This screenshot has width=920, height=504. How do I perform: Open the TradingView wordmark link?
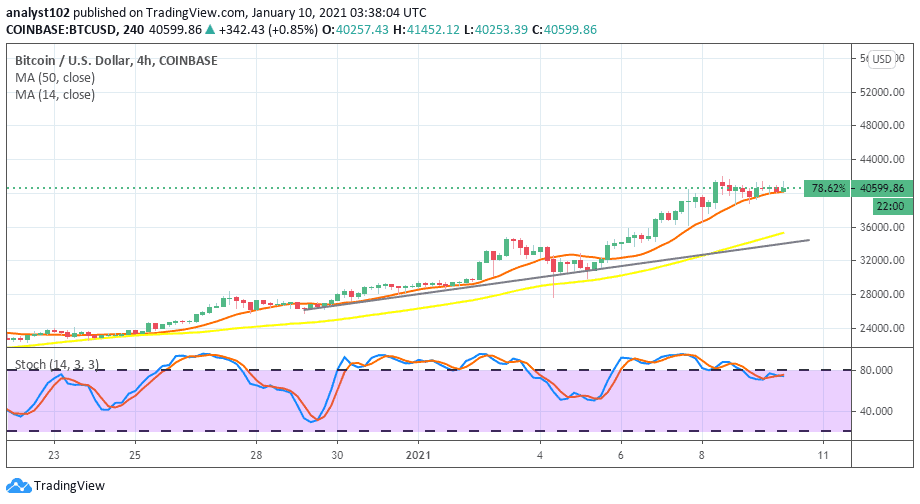[x=69, y=486]
